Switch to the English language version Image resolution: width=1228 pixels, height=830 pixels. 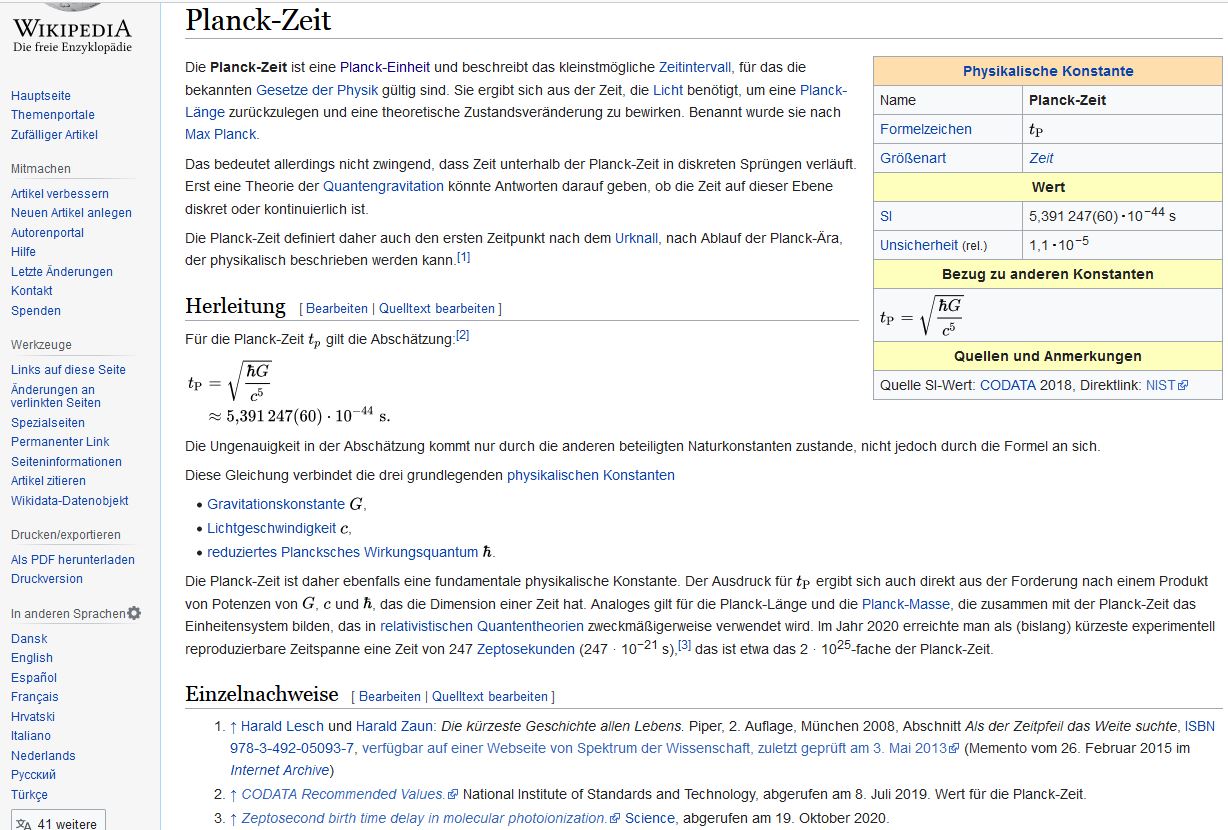coord(32,658)
